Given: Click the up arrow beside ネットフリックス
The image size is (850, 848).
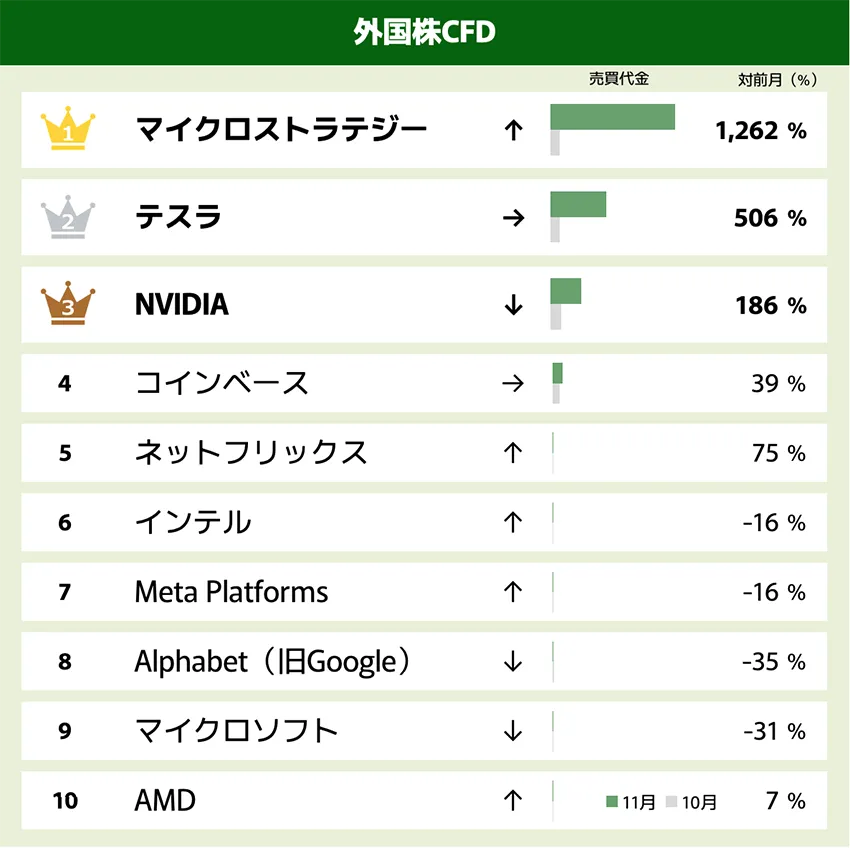Looking at the screenshot, I should pos(514,453).
